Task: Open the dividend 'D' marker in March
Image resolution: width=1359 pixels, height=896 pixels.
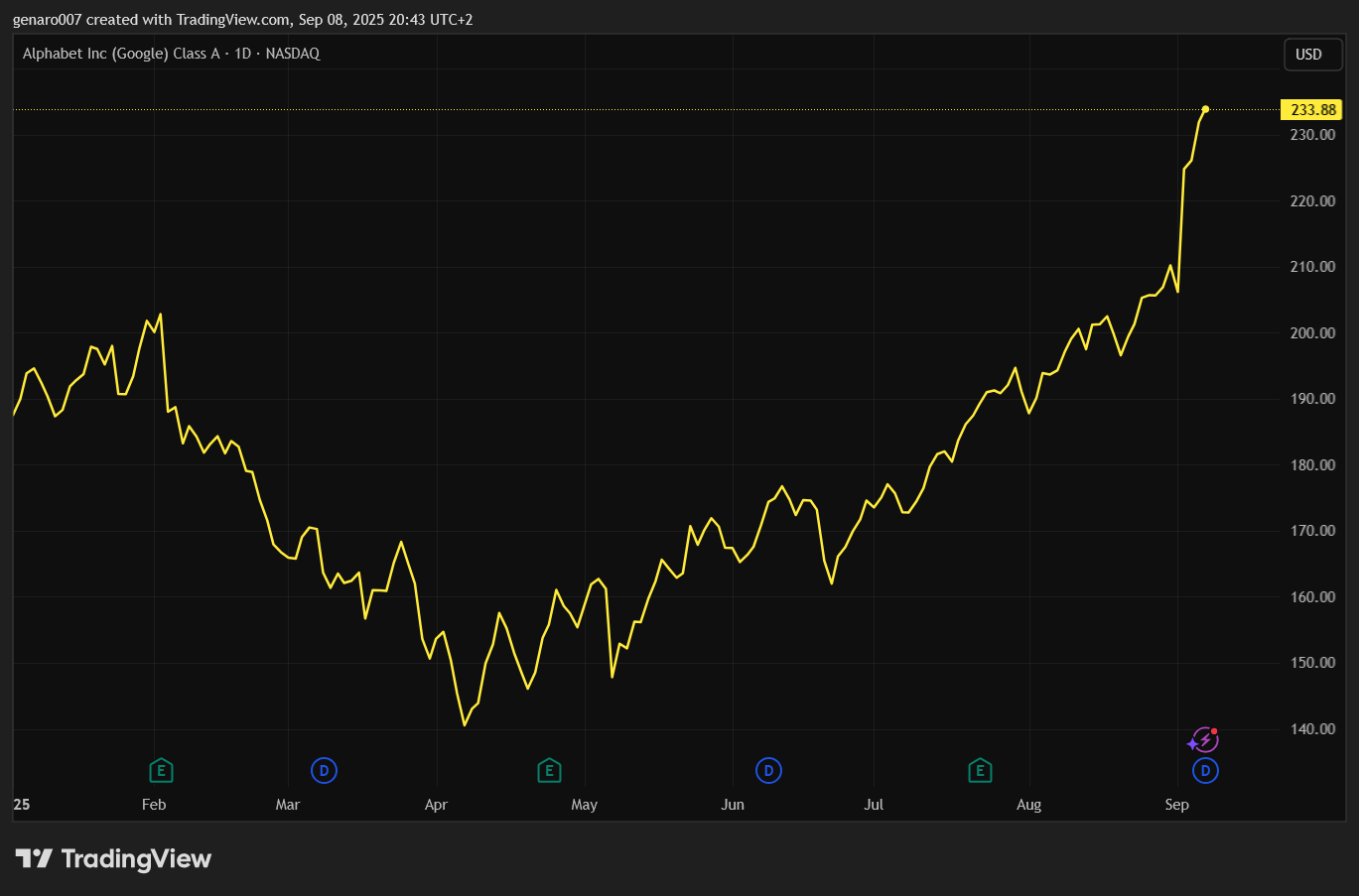Action: [324, 770]
